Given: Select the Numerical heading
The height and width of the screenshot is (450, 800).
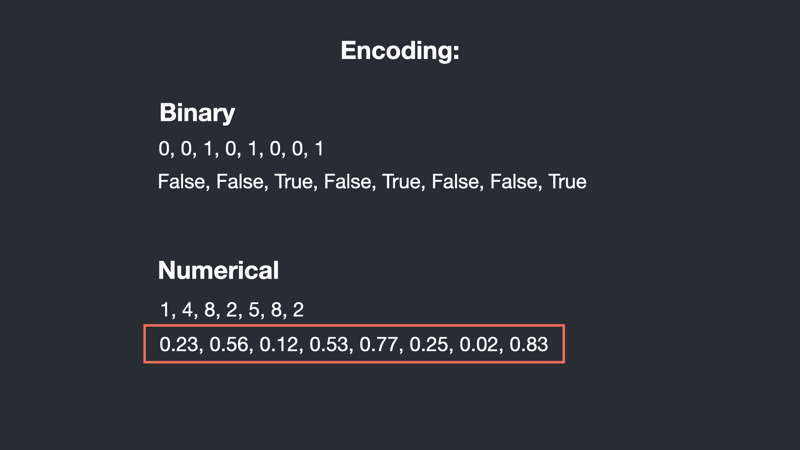Looking at the screenshot, I should point(218,270).
